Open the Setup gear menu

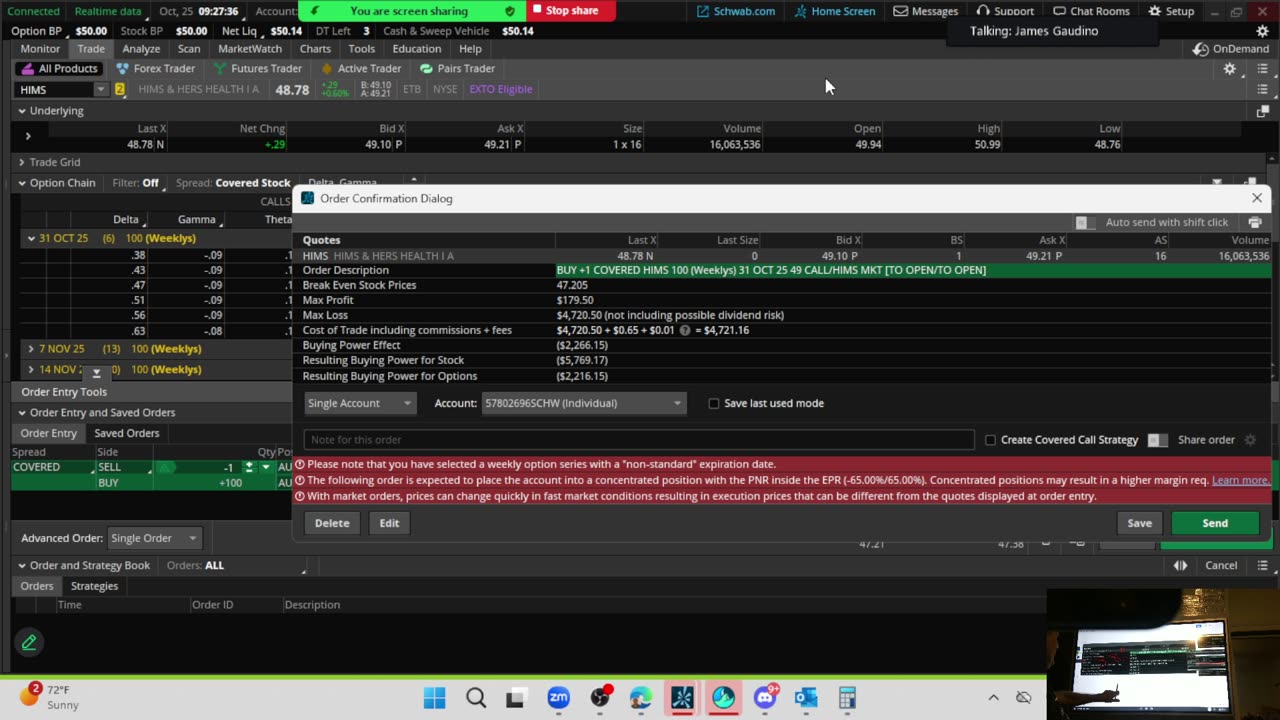pos(1171,11)
